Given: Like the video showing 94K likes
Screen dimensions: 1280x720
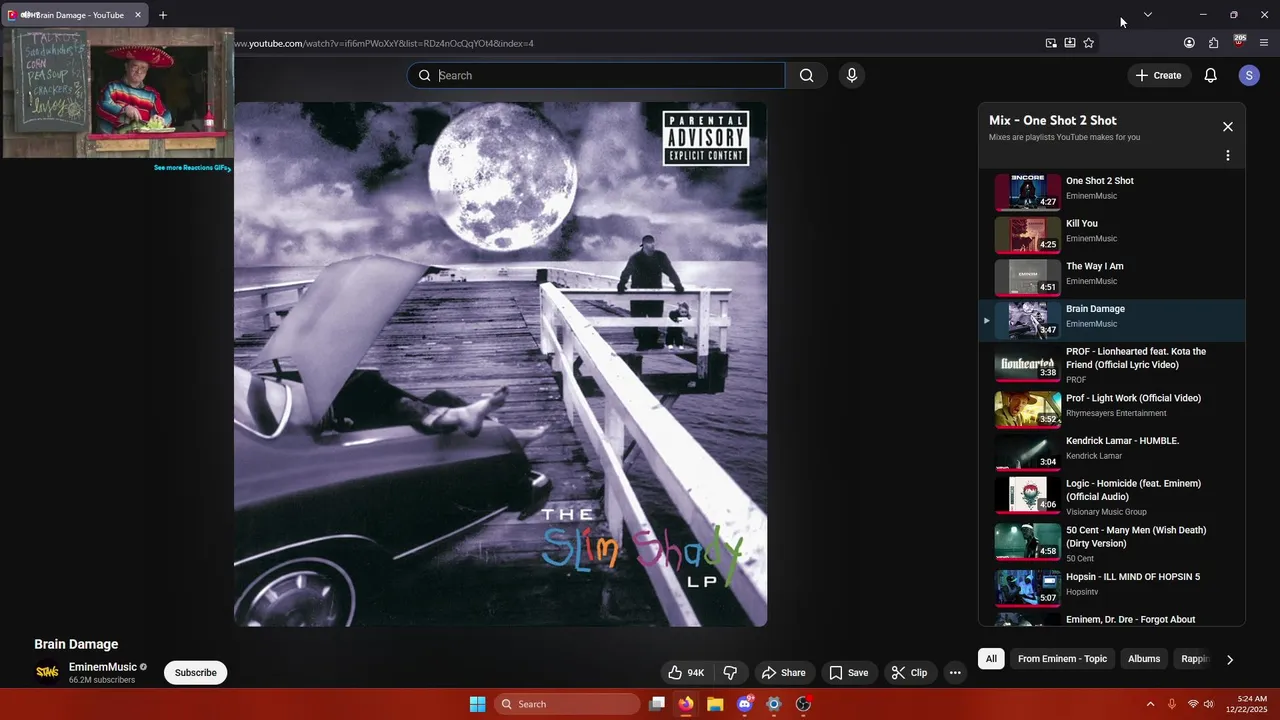Looking at the screenshot, I should click(x=686, y=673).
